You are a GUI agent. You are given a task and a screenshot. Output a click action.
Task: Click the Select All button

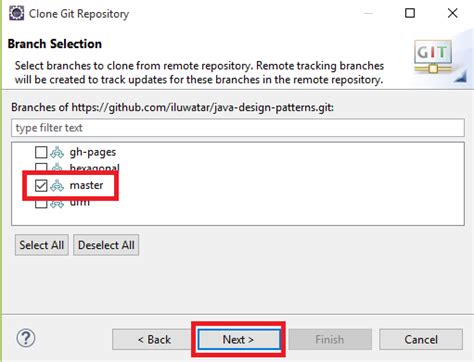[x=42, y=245]
